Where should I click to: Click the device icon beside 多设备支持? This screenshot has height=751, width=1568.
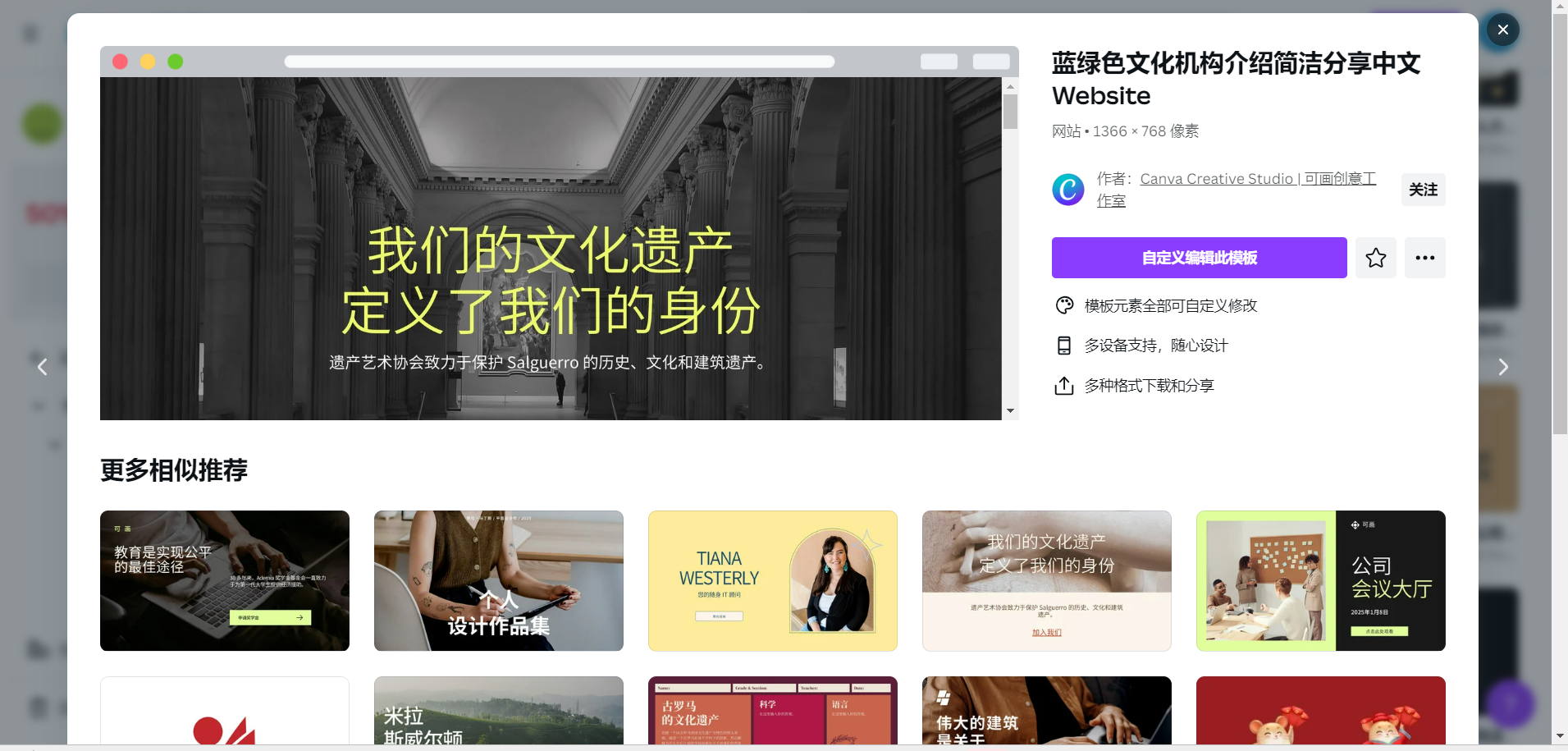tap(1064, 346)
